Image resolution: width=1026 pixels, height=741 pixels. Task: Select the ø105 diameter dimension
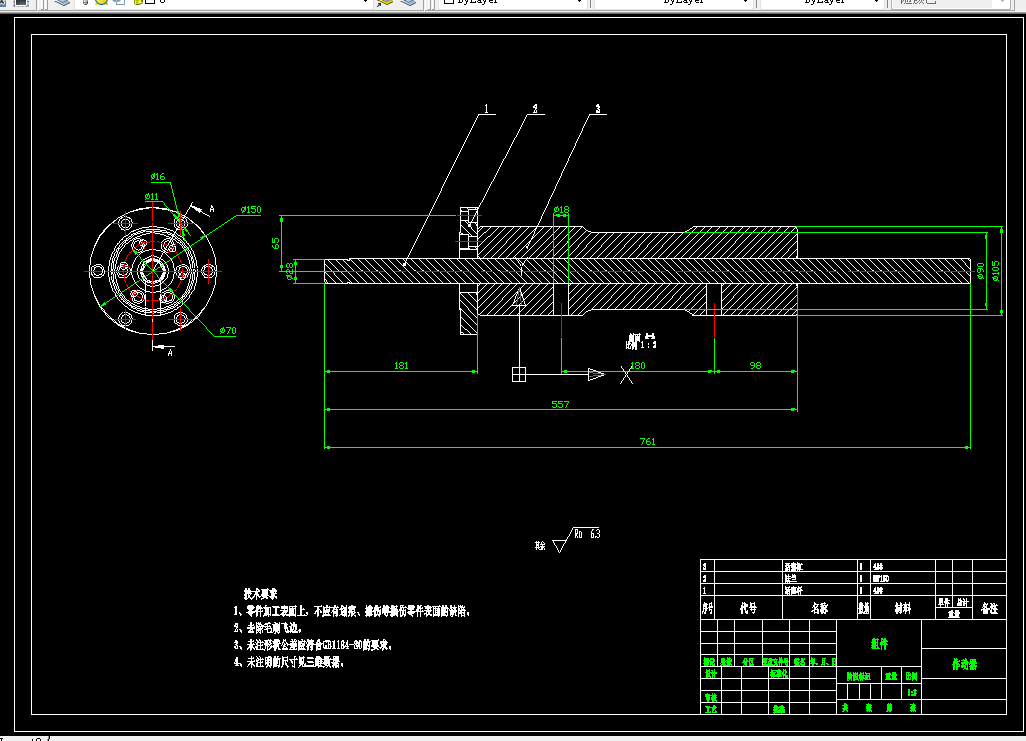click(995, 270)
